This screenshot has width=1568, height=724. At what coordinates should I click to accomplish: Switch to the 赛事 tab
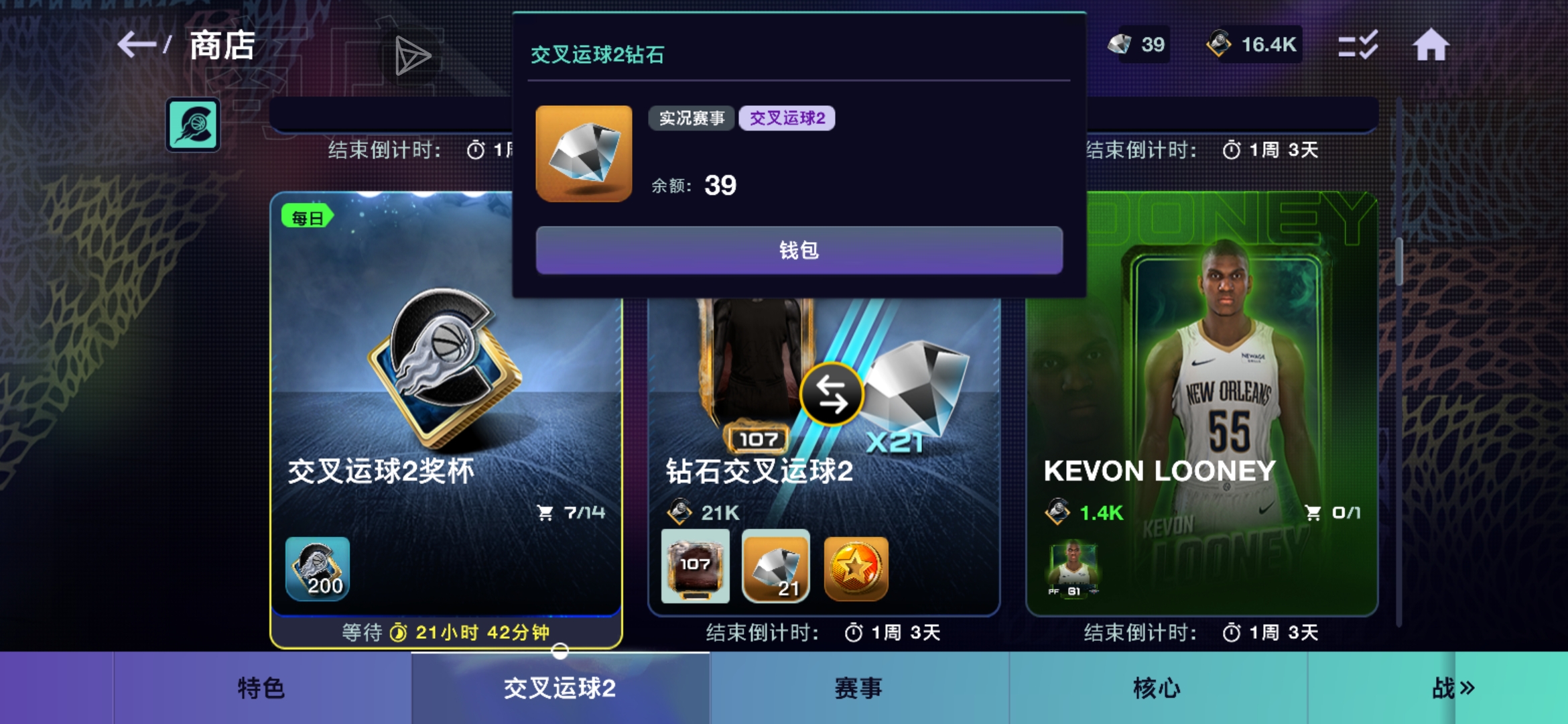[x=859, y=688]
